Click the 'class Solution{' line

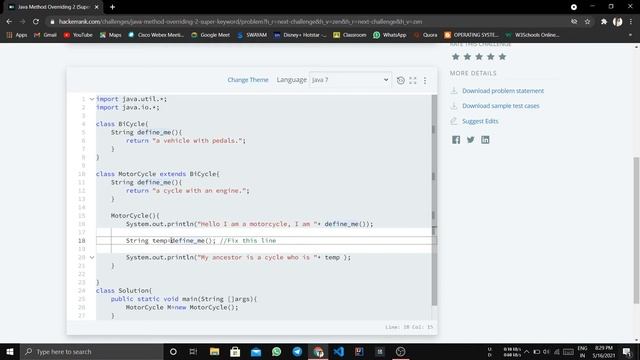point(124,291)
